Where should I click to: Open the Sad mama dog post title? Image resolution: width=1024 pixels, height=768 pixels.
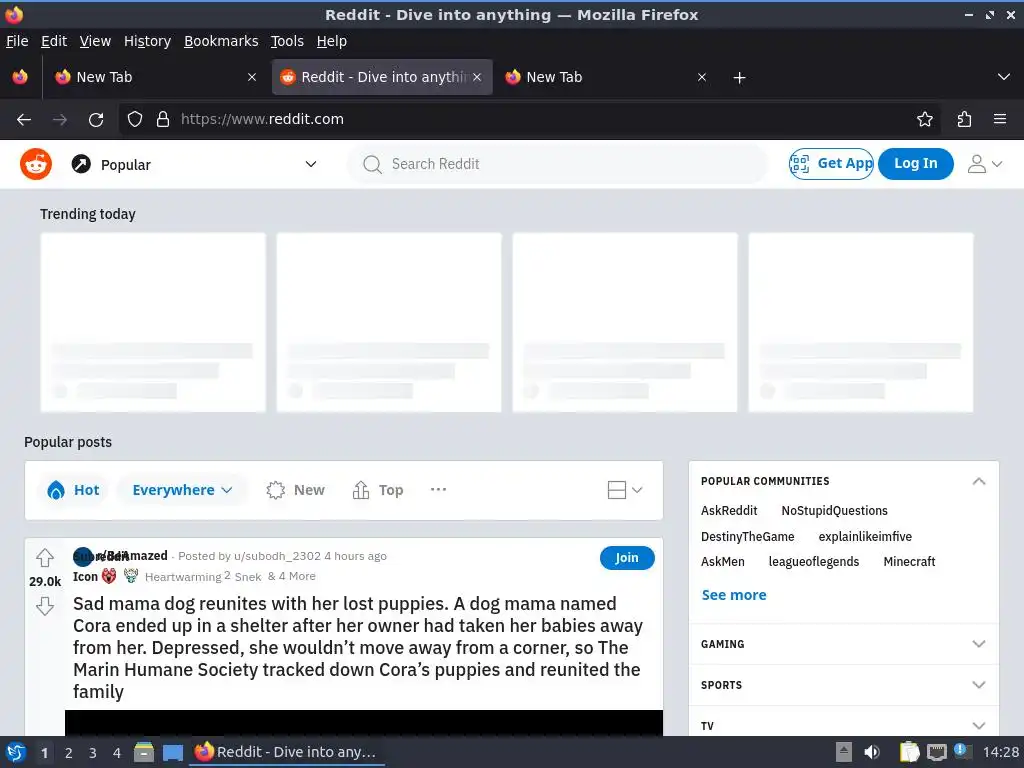click(x=358, y=647)
